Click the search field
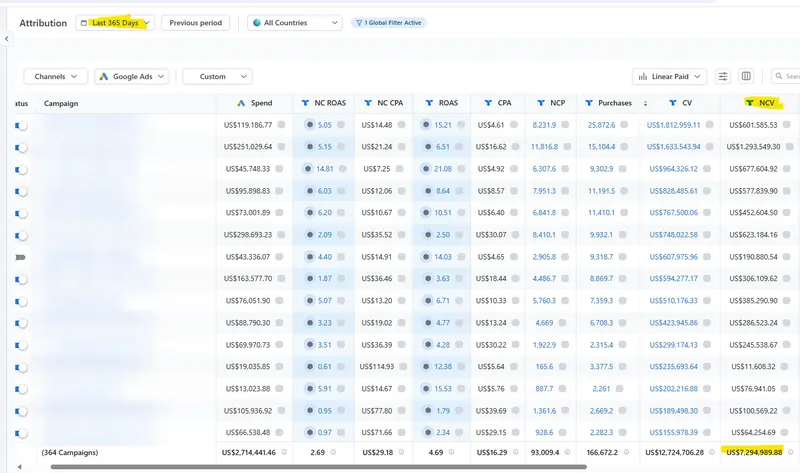 pos(786,77)
